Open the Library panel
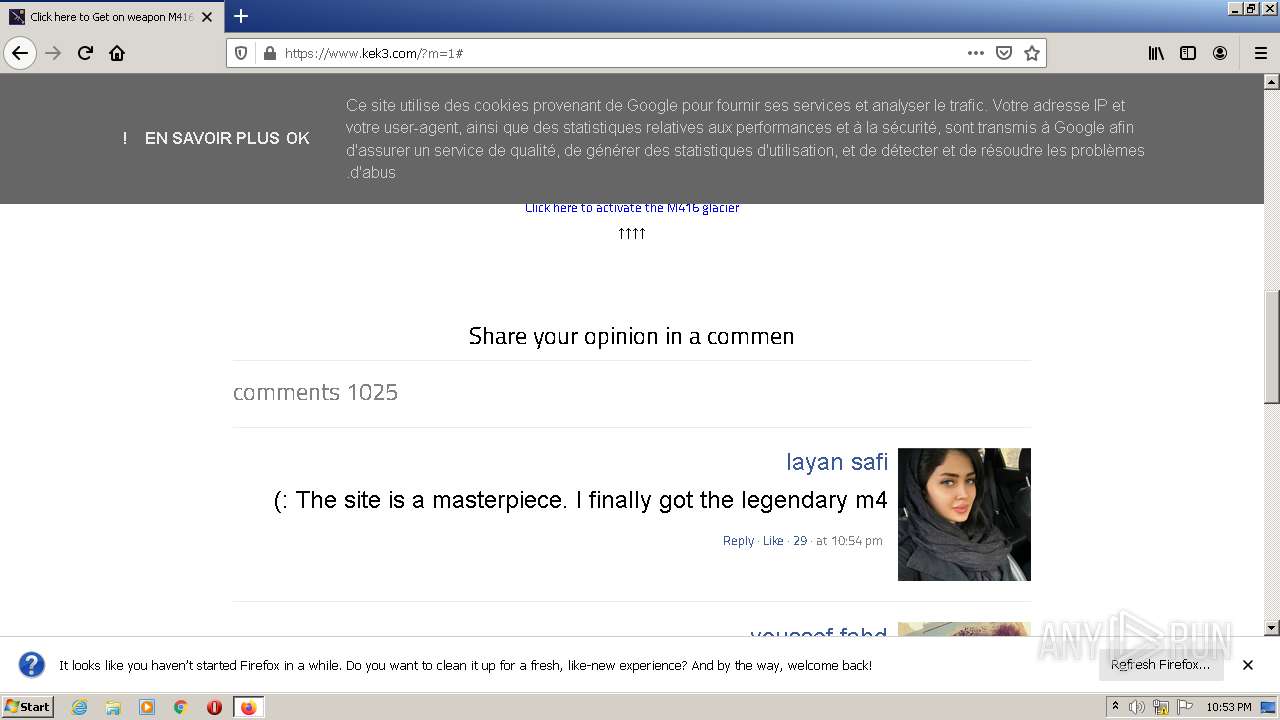Image resolution: width=1280 pixels, height=720 pixels. [1156, 53]
